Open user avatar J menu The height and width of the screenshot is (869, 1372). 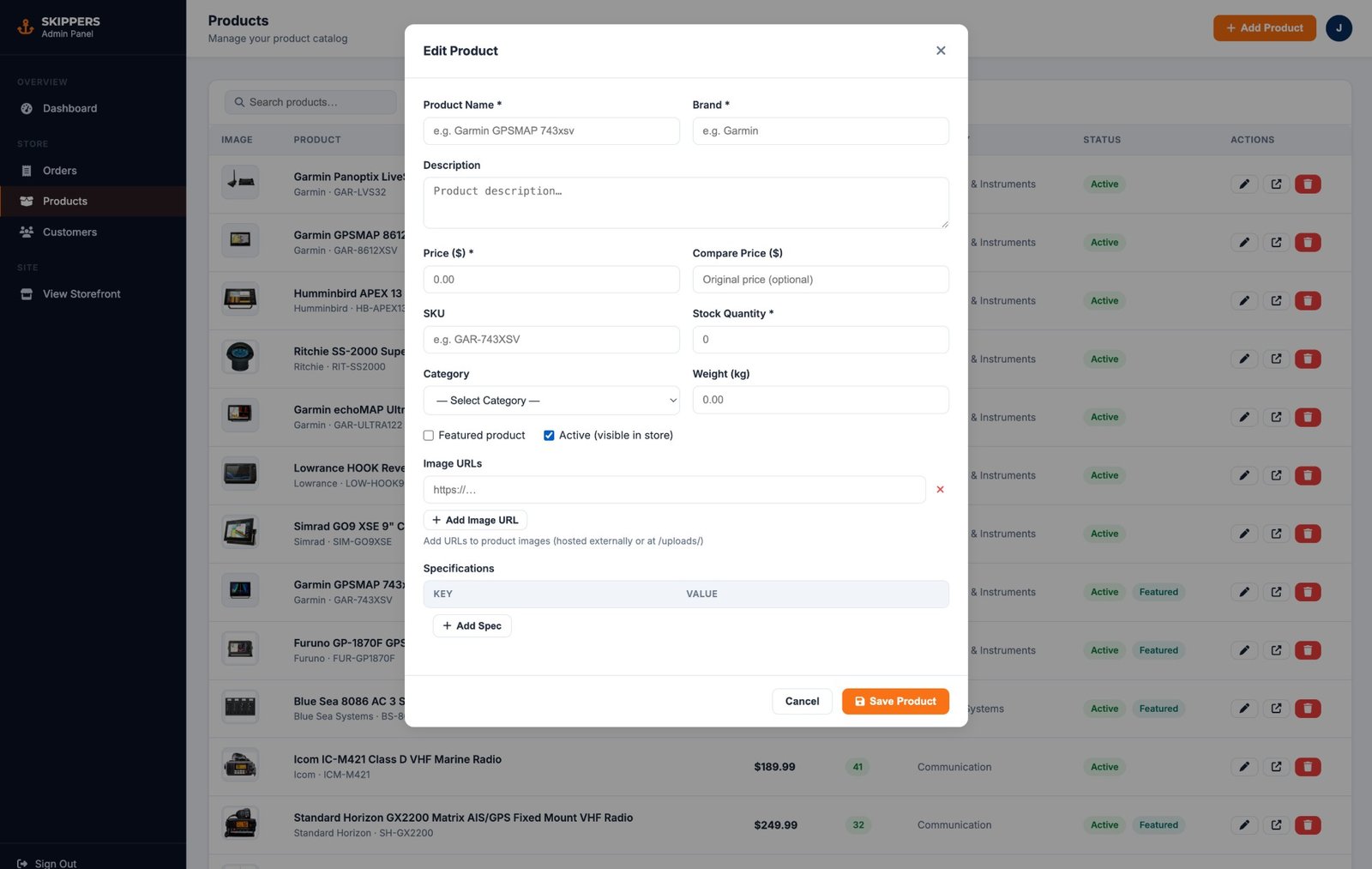[1339, 28]
